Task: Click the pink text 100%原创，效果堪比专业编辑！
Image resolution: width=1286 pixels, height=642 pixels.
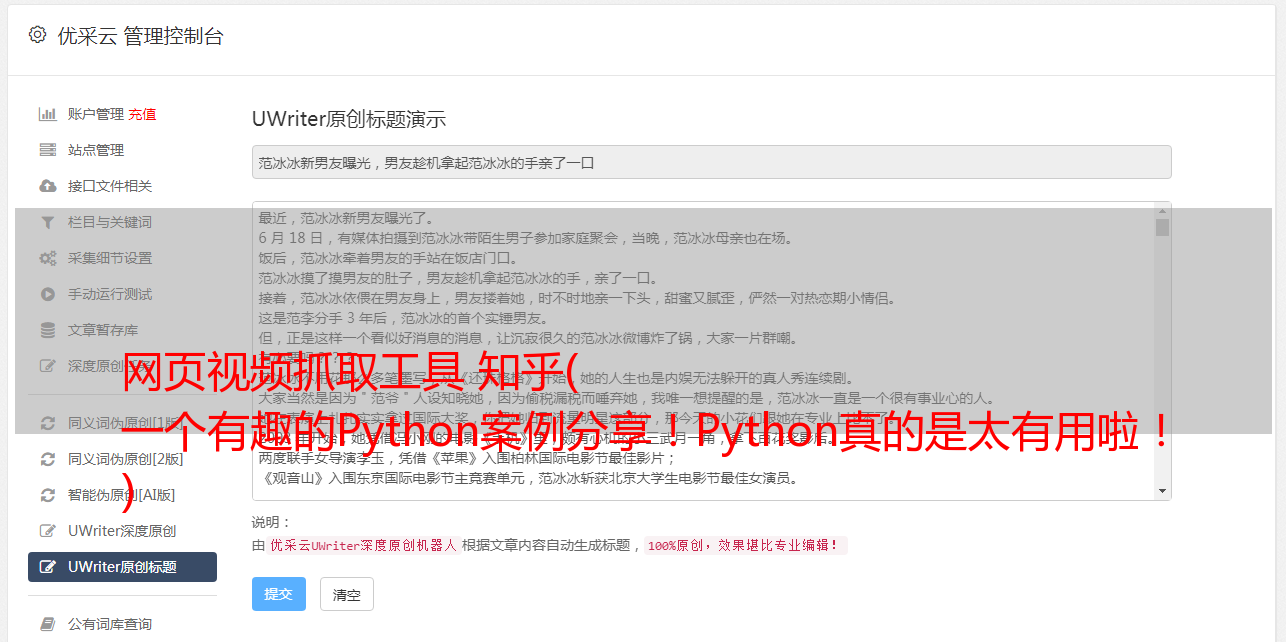Action: (x=746, y=546)
